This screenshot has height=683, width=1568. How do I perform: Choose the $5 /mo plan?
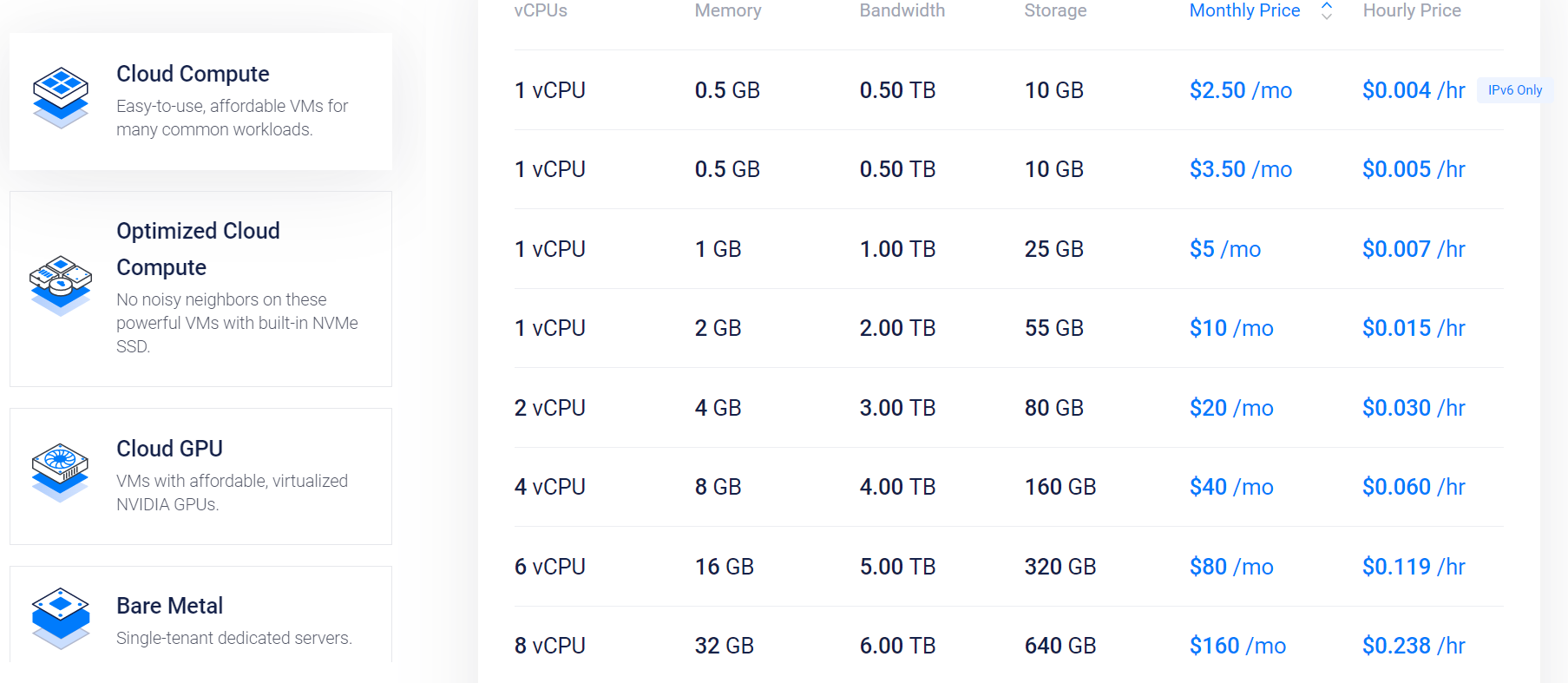click(x=1225, y=249)
